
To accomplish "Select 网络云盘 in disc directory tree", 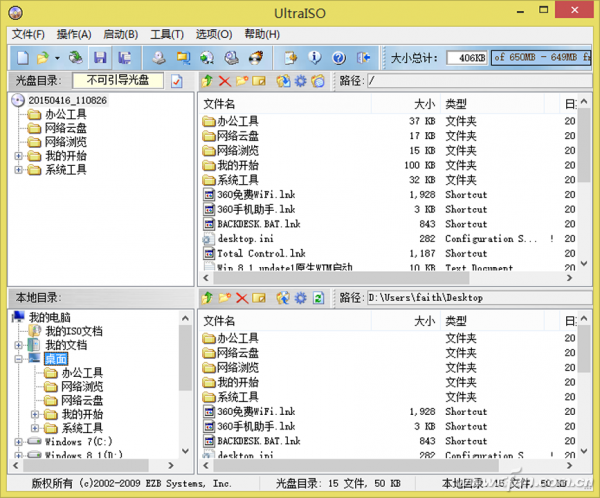I will (65, 128).
